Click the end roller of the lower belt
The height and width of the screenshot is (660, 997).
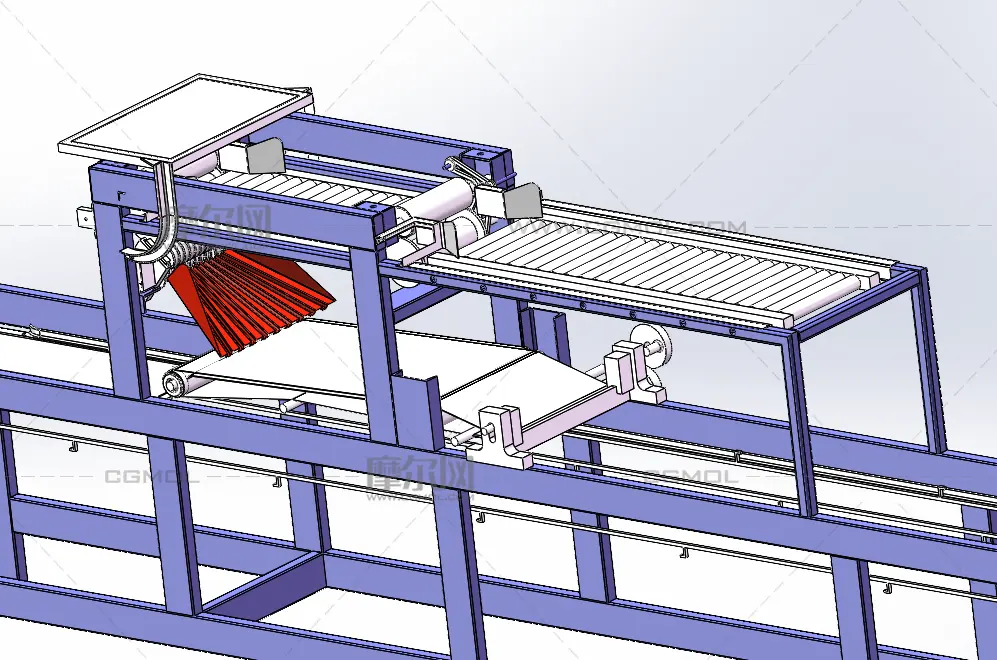pos(176,381)
